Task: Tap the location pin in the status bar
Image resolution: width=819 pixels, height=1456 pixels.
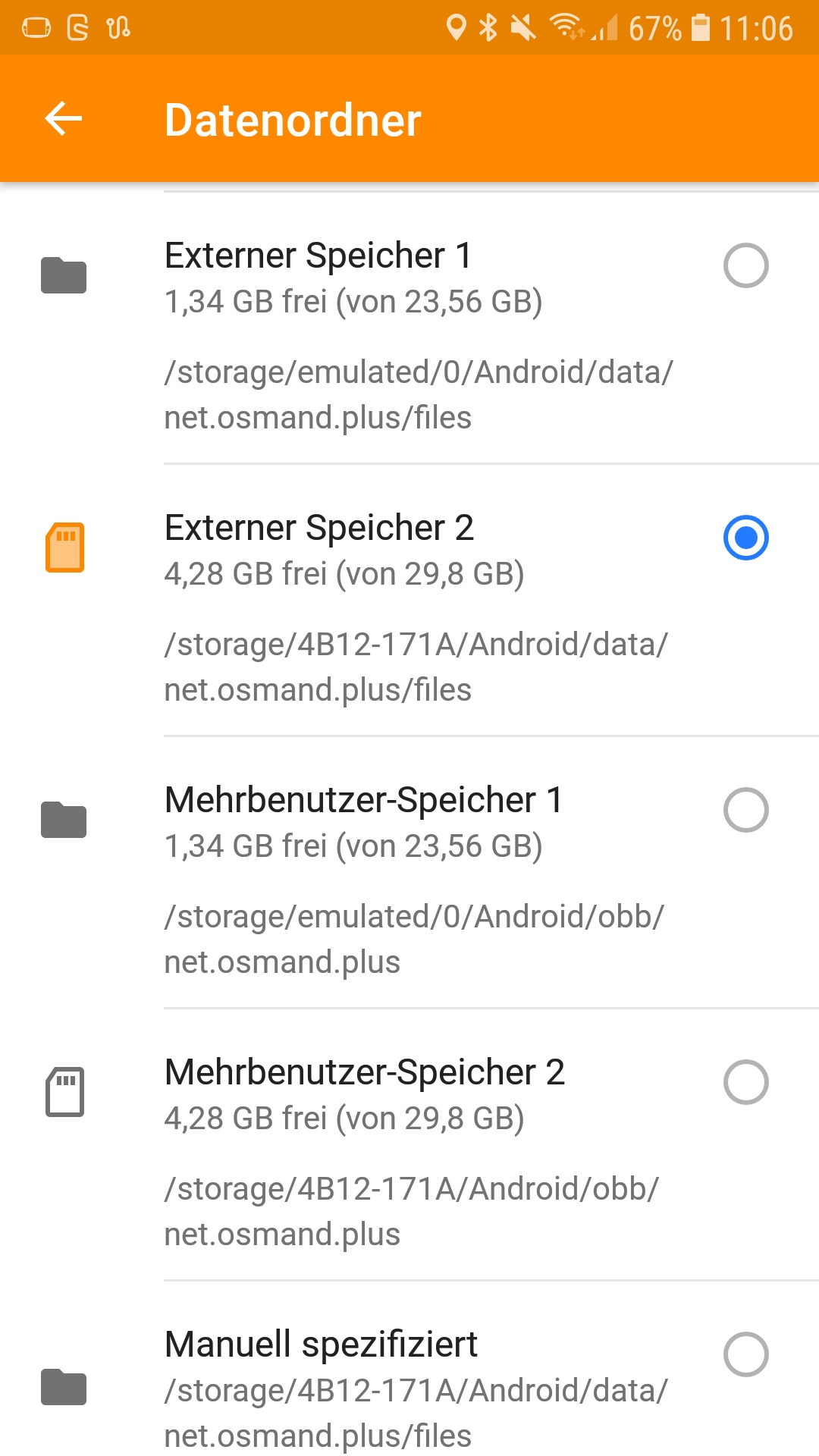Action: point(456,28)
